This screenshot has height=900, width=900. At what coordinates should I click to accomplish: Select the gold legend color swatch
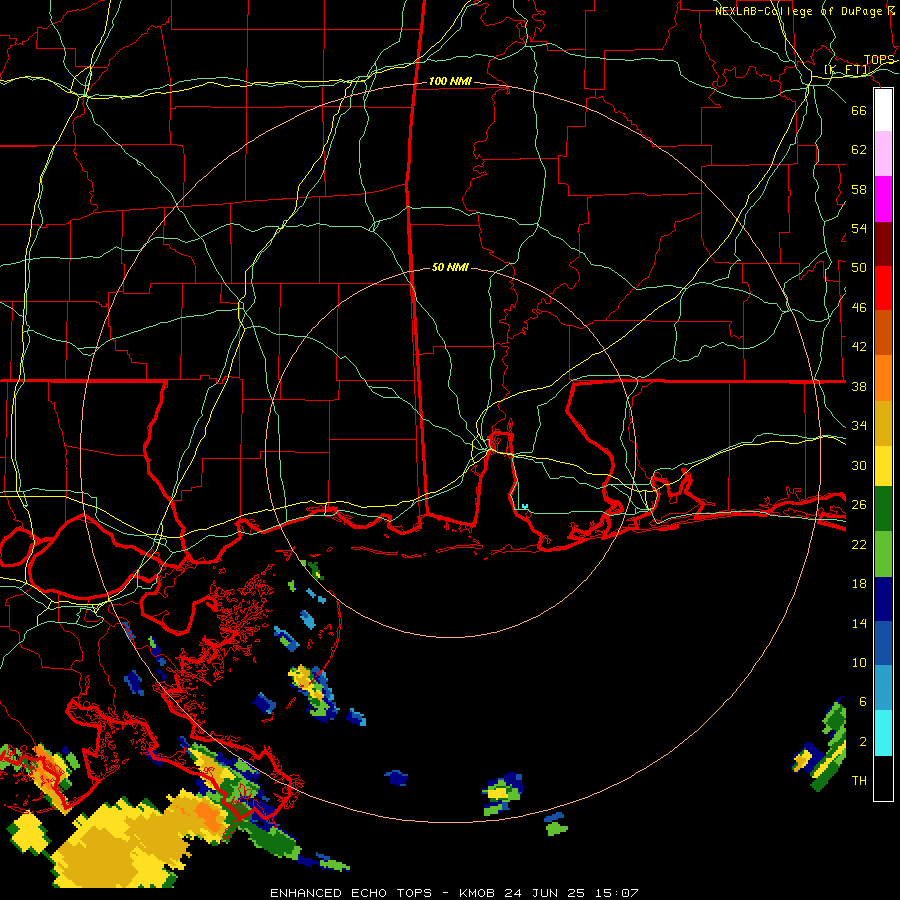tap(883, 423)
